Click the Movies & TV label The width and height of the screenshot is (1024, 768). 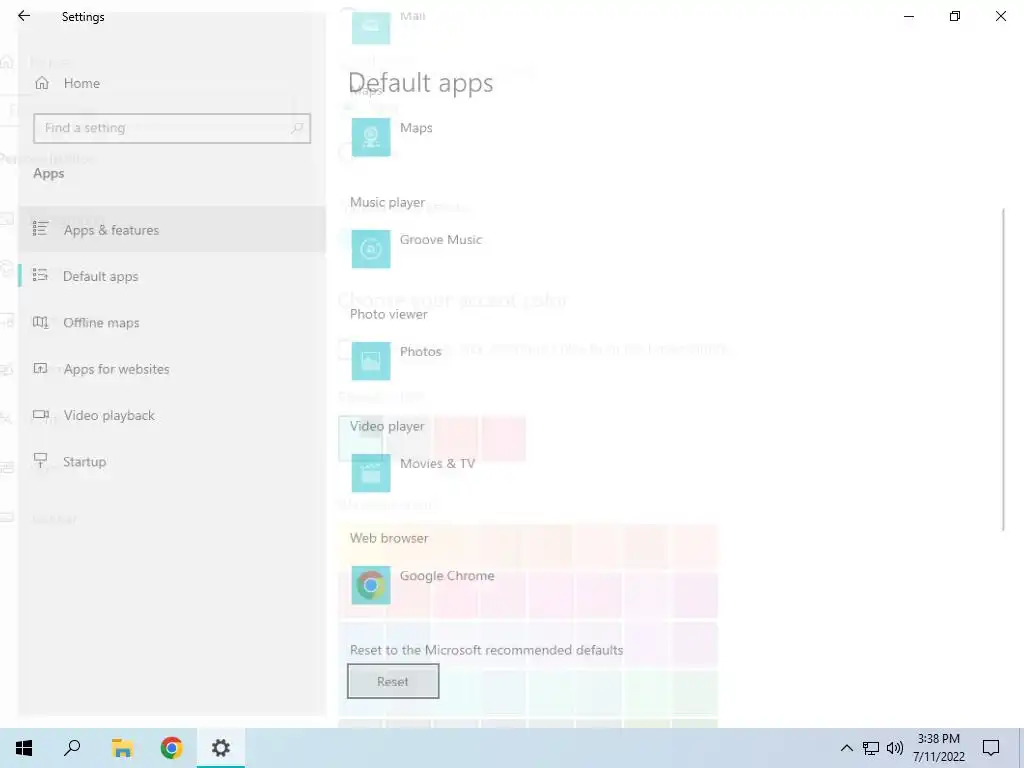click(437, 463)
